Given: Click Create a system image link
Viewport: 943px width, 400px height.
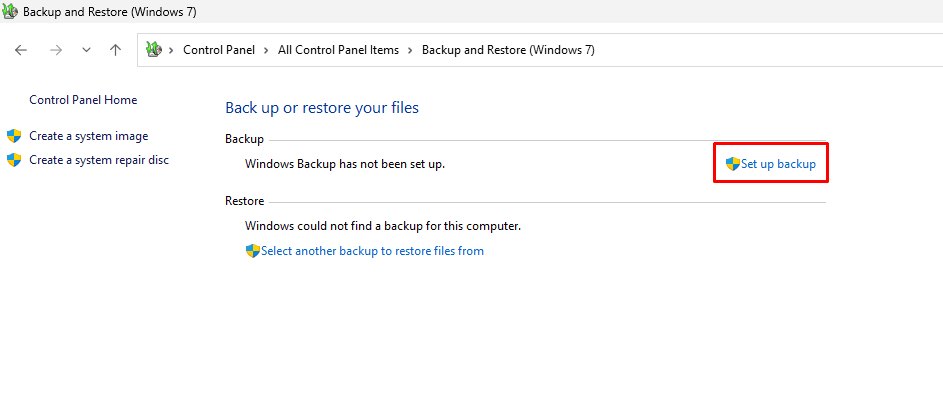Looking at the screenshot, I should click(88, 136).
